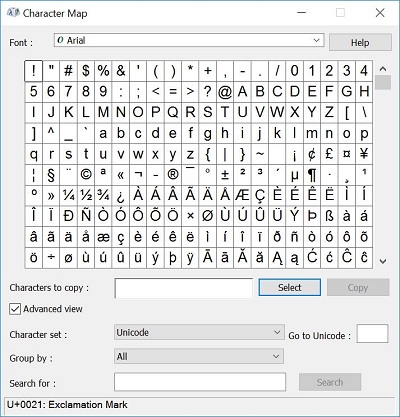Choose the yen ¥ currency symbol
The image size is (400, 417).
[x=364, y=154]
